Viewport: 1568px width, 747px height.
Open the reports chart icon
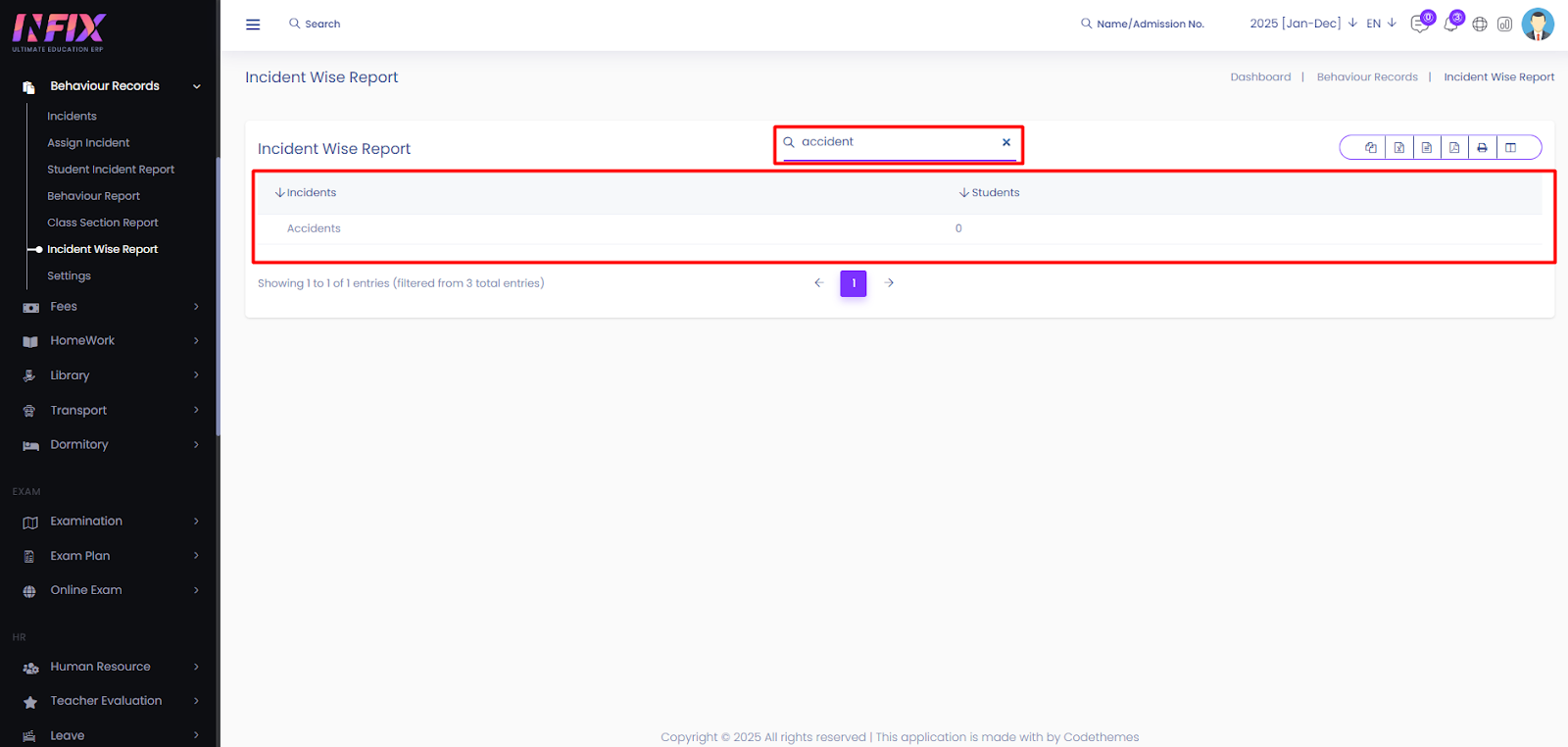(1505, 25)
